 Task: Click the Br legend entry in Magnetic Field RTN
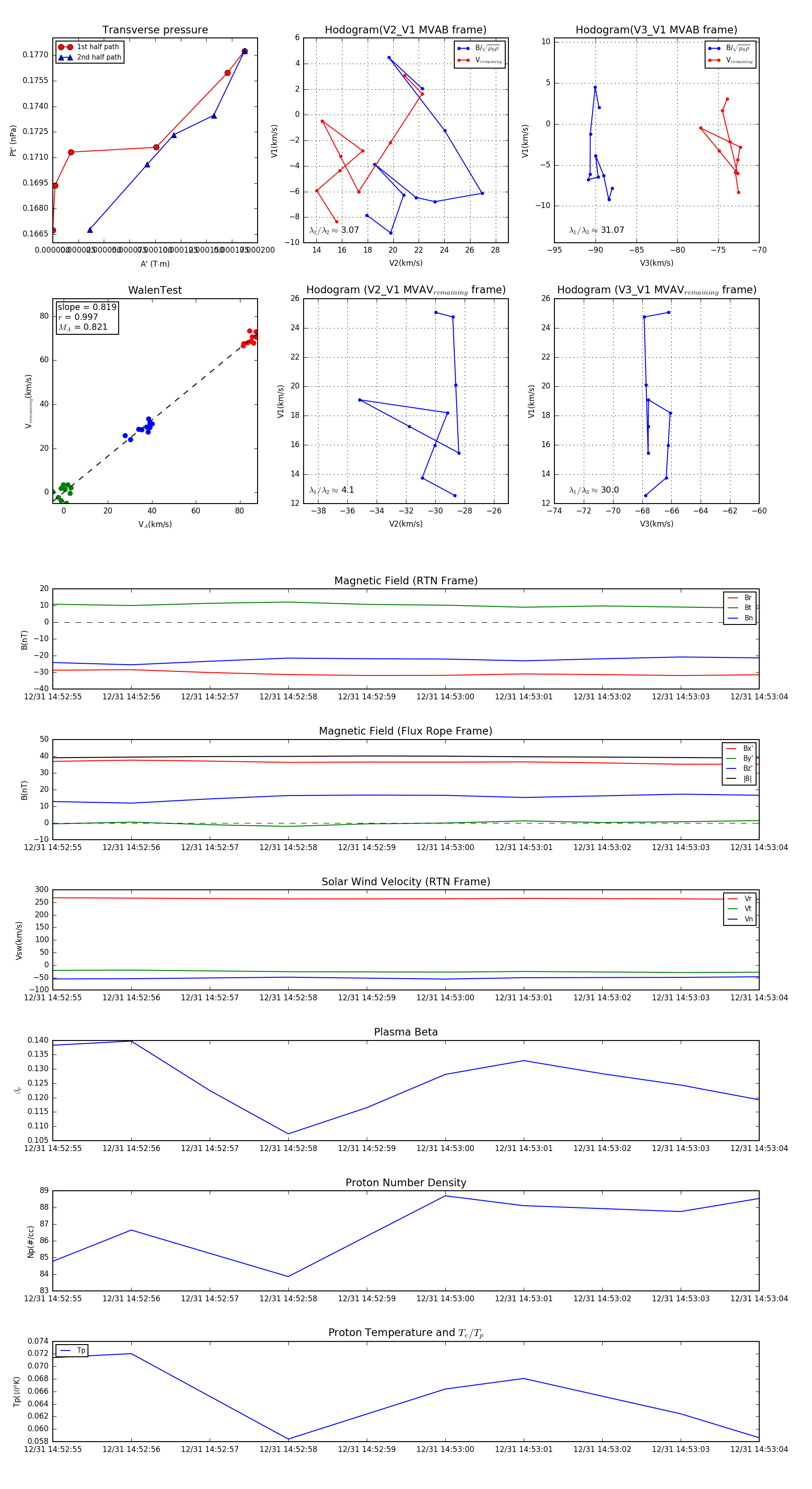[x=740, y=598]
